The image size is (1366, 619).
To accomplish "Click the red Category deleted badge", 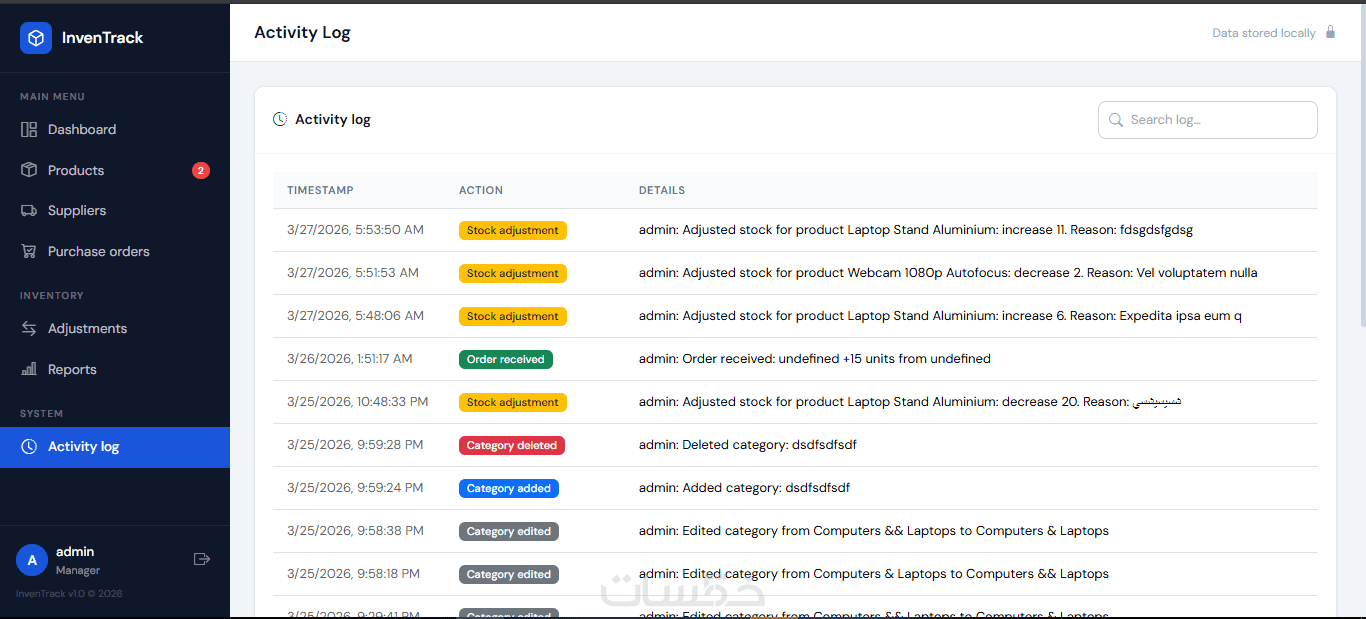I will point(512,445).
